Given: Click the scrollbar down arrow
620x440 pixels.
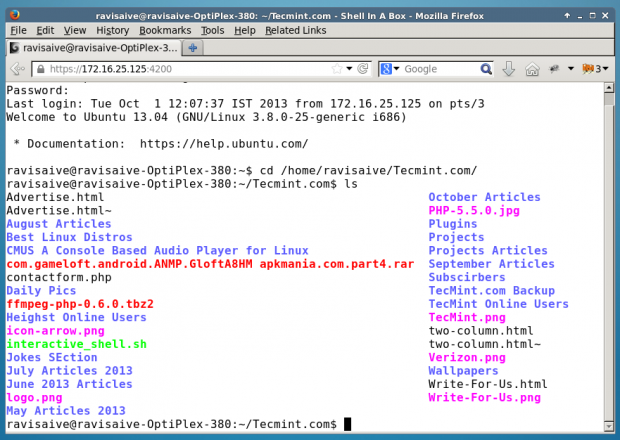Looking at the screenshot, I should coord(609,426).
